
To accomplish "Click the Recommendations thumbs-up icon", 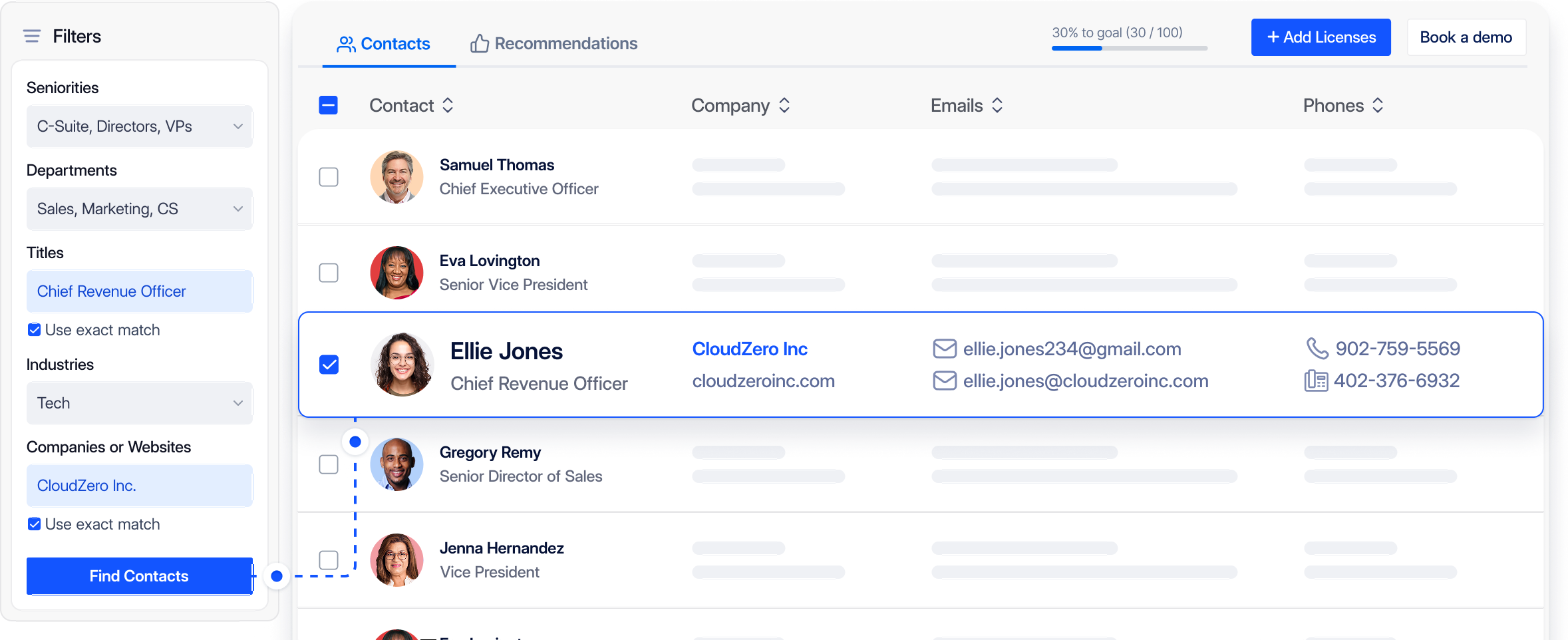I will [x=480, y=43].
